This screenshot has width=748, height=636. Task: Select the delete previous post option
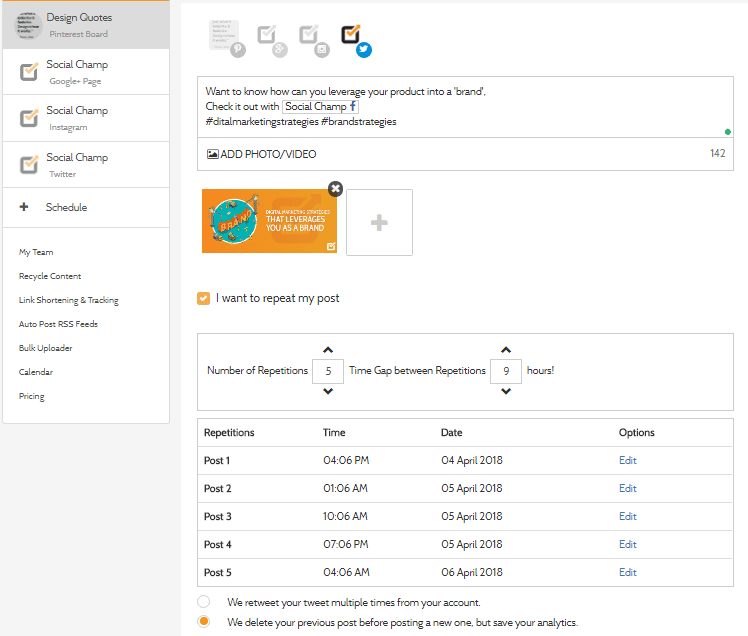tap(204, 622)
